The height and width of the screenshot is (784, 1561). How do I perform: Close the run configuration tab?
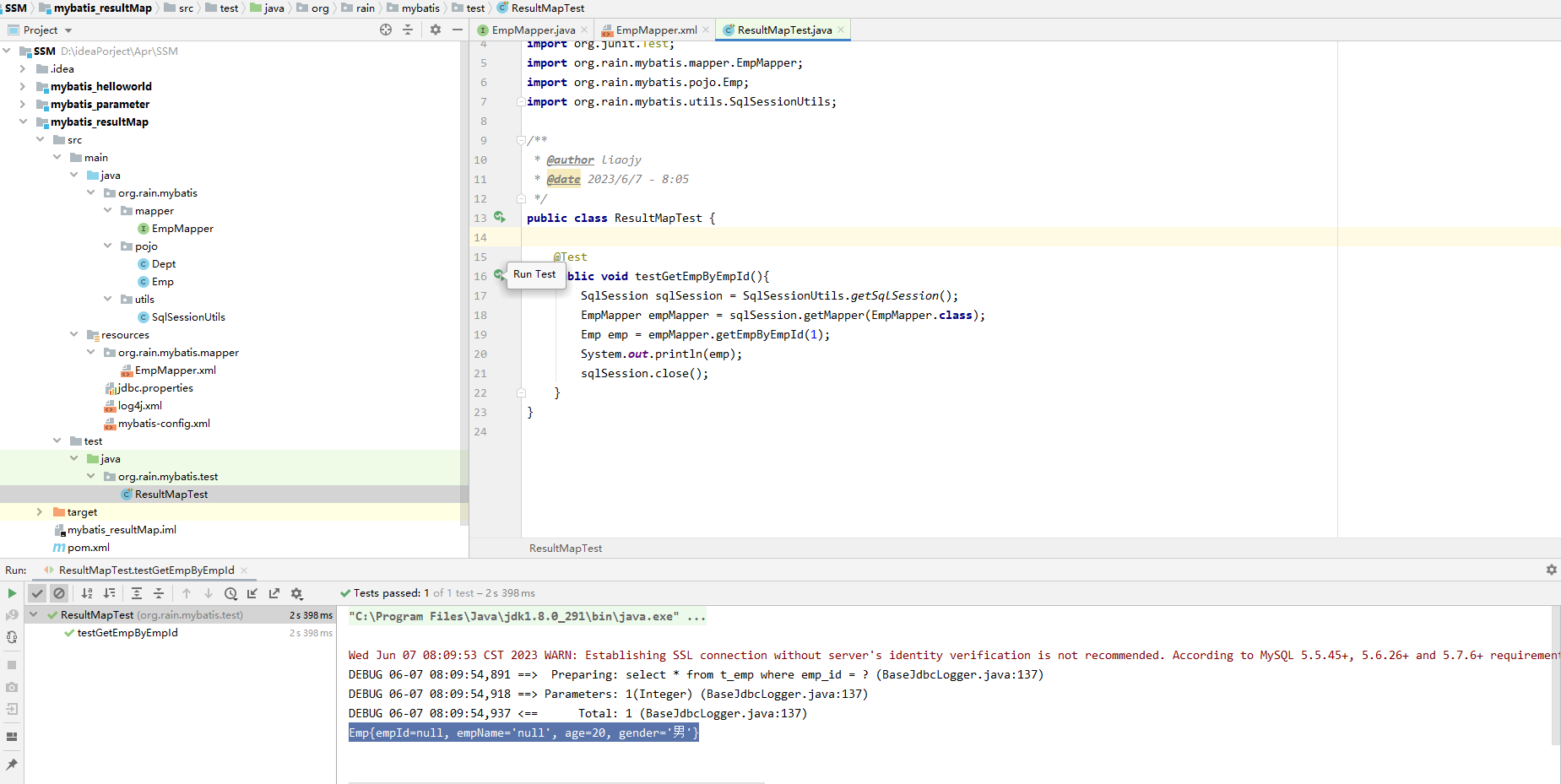244,570
